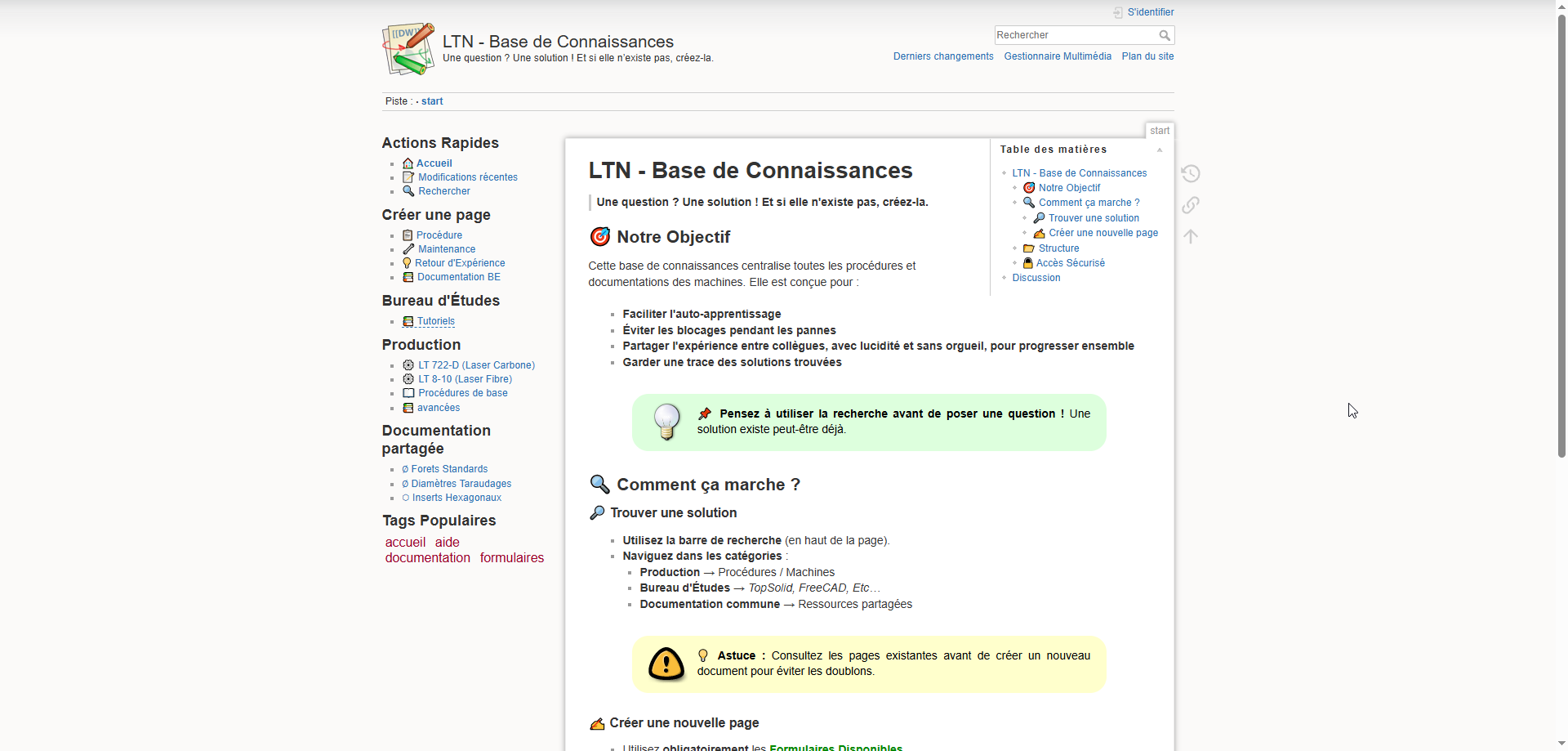Open Derniers changements from top menu

[942, 56]
